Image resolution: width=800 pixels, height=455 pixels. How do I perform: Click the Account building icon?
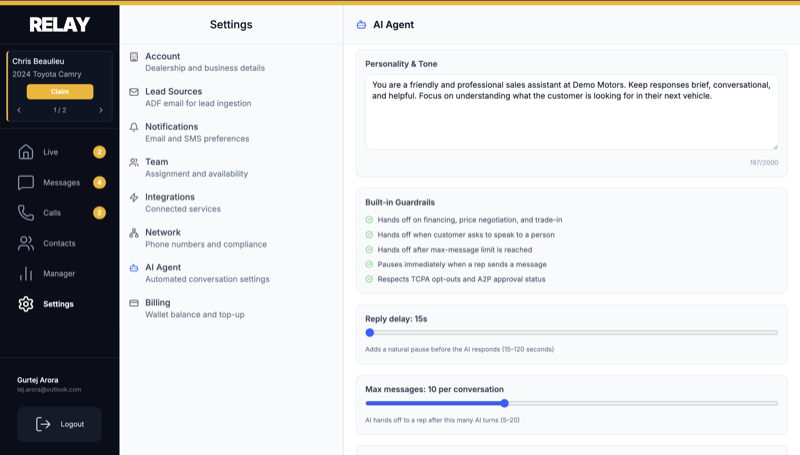click(x=134, y=57)
